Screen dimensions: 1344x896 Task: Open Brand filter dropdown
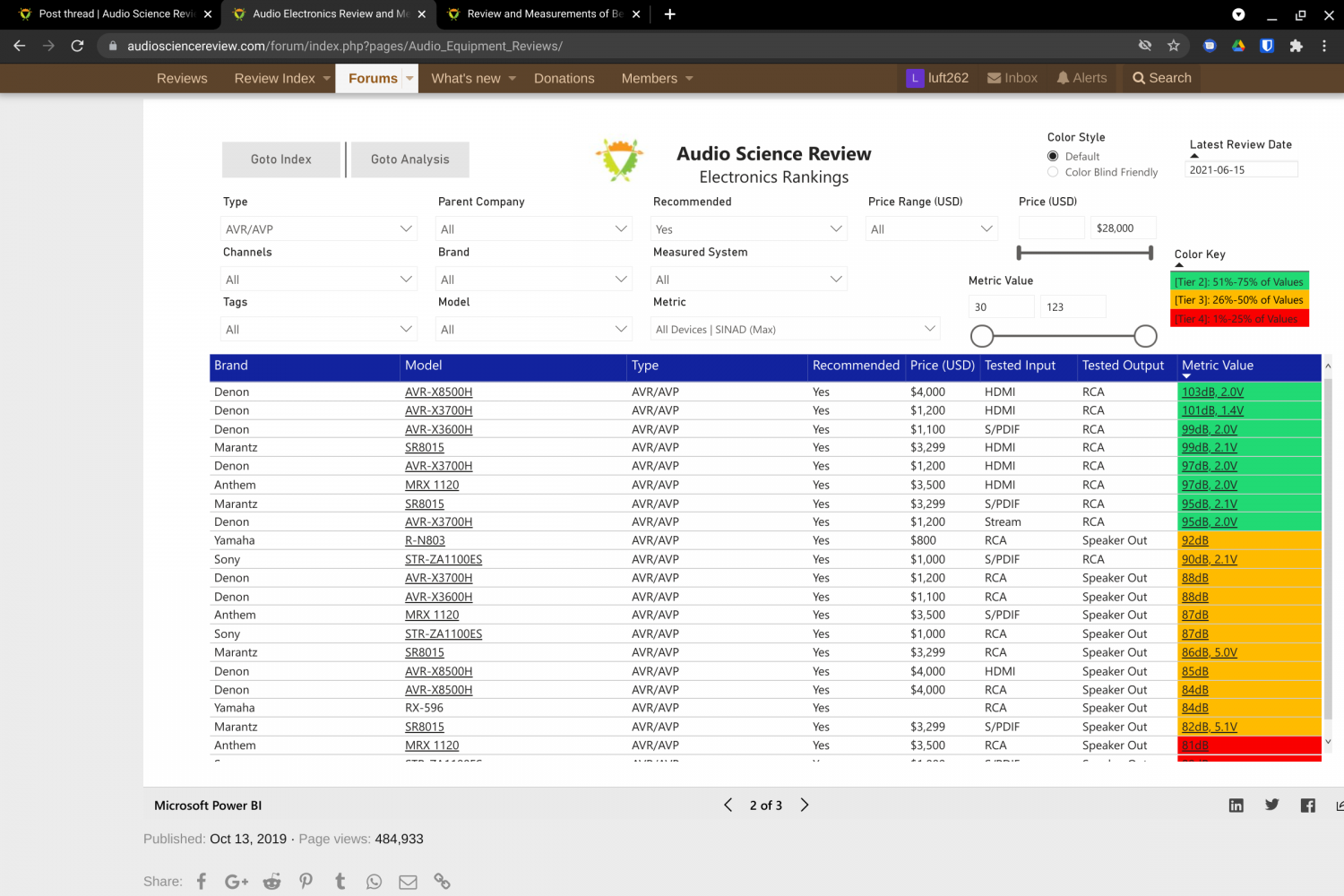534,280
